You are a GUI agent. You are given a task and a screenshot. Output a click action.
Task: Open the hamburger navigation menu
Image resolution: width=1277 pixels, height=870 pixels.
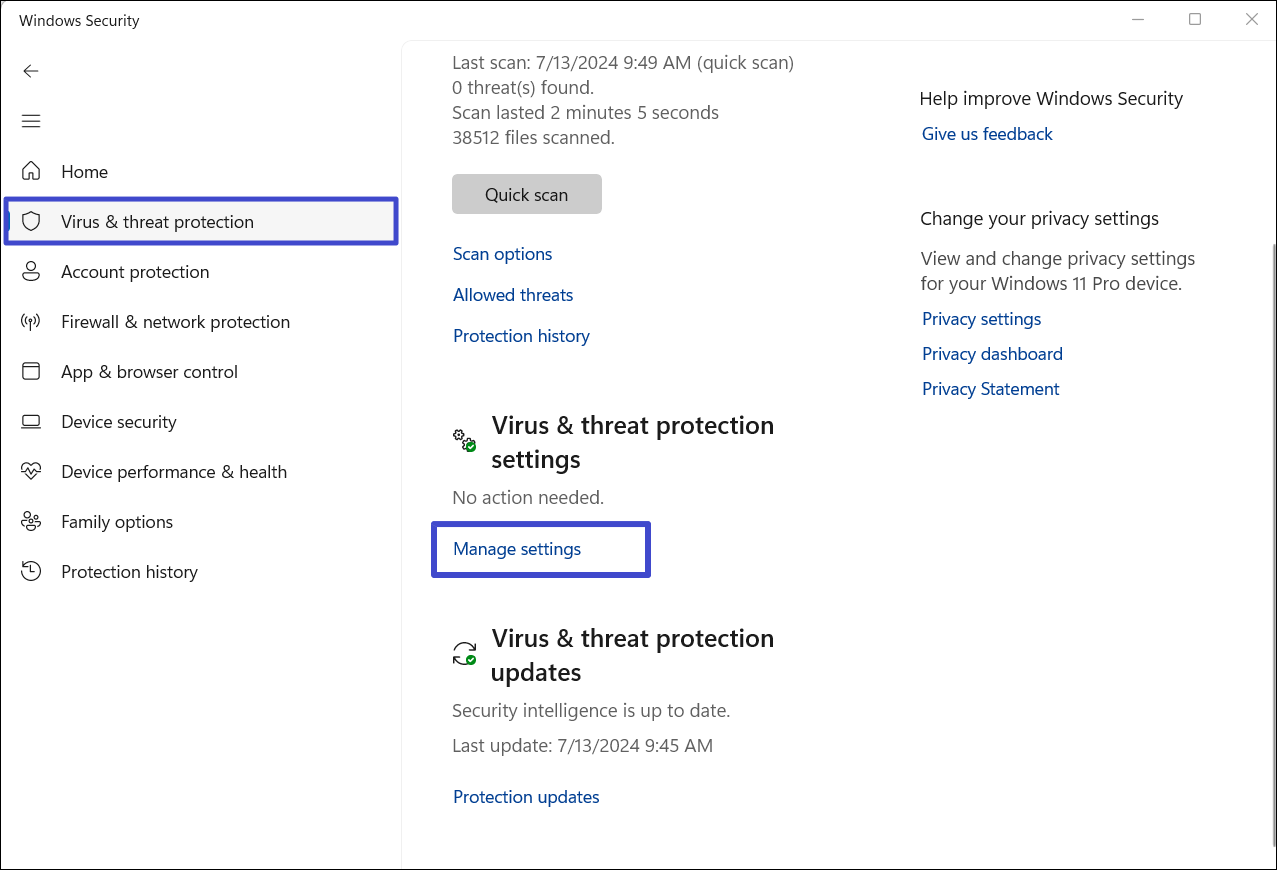coord(31,121)
